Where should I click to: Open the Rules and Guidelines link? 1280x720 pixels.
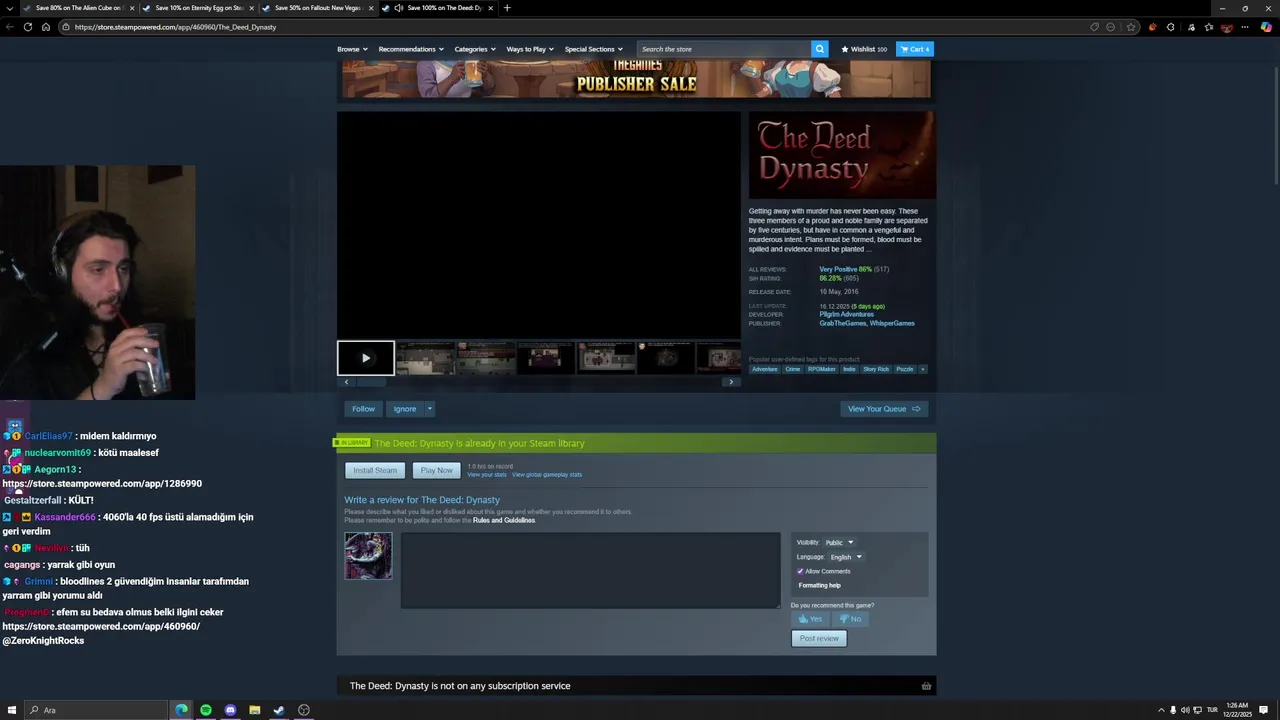504,520
